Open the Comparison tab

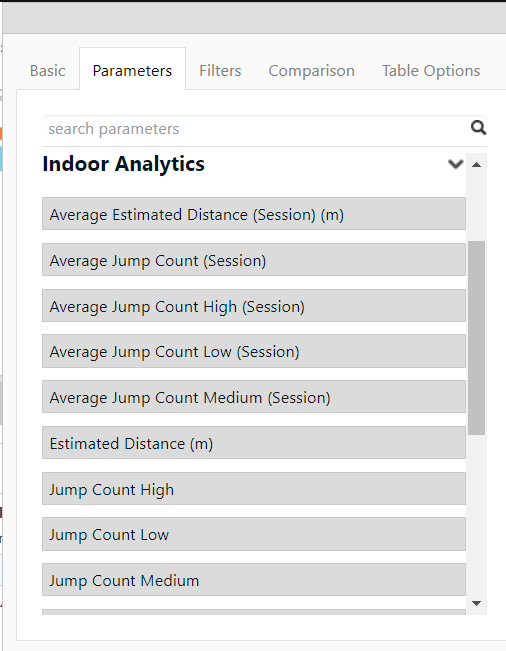311,71
